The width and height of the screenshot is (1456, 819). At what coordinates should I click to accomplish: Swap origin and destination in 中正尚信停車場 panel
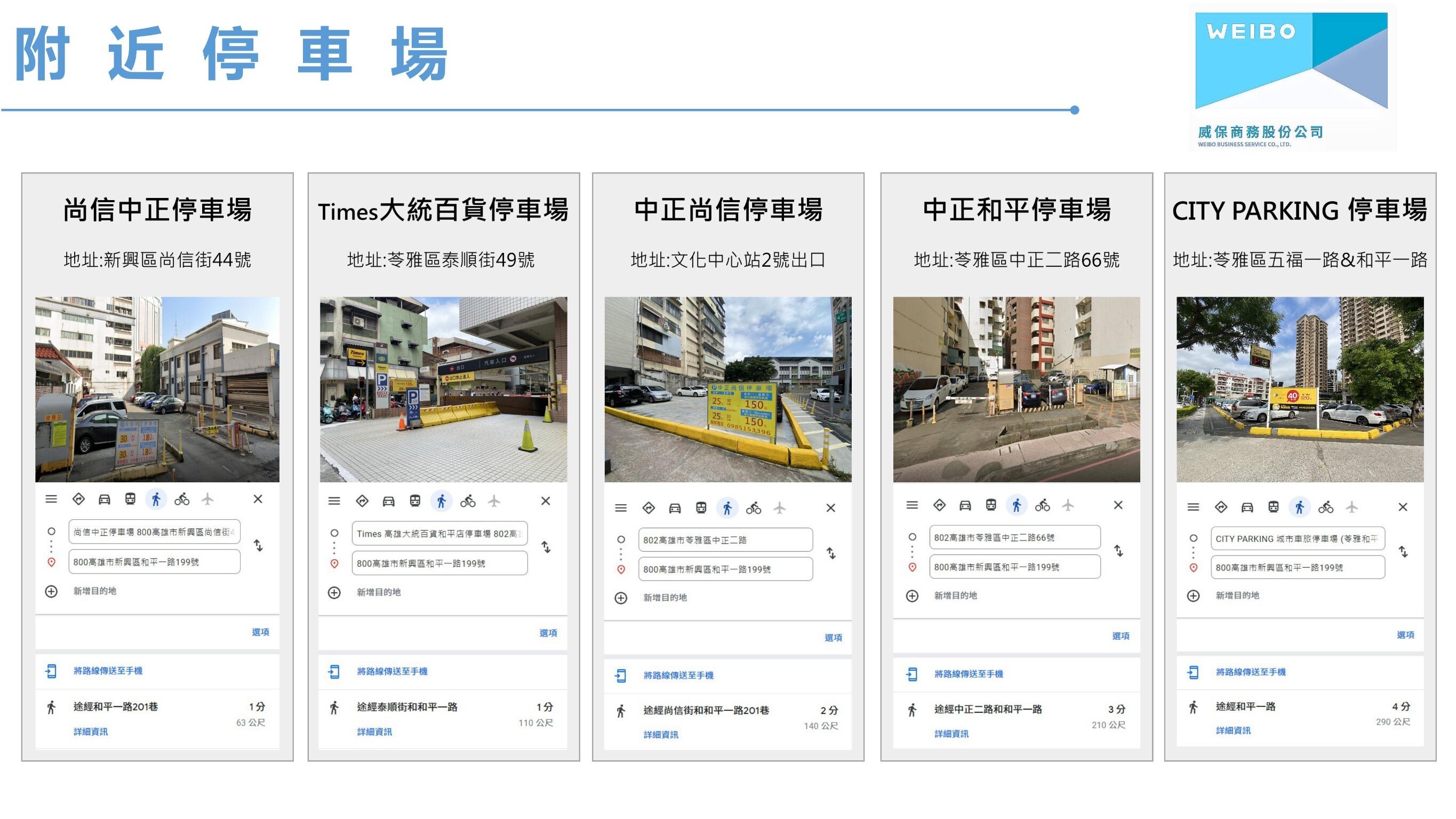coord(831,553)
